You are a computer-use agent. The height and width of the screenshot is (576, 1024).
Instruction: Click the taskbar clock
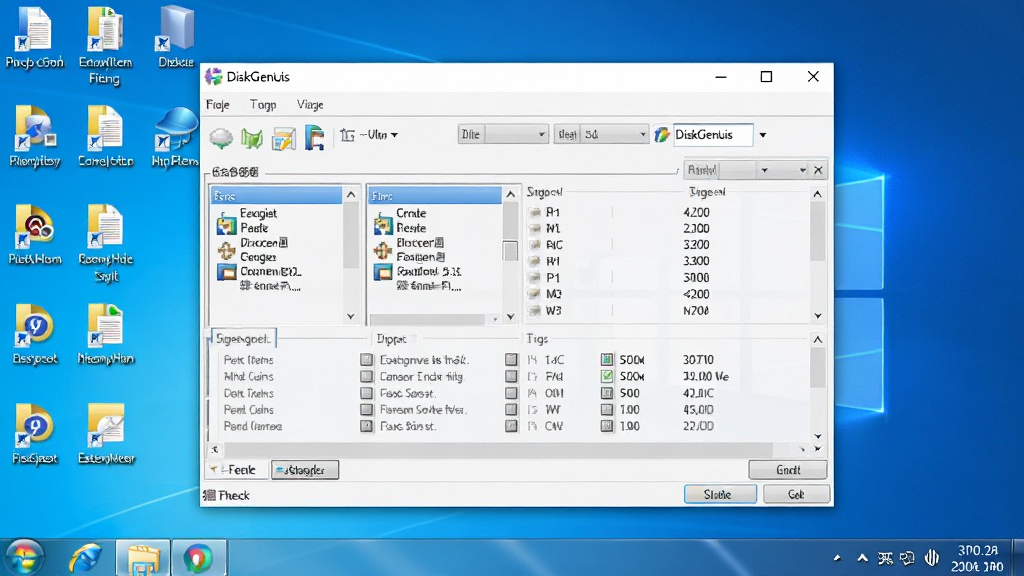tap(977, 558)
